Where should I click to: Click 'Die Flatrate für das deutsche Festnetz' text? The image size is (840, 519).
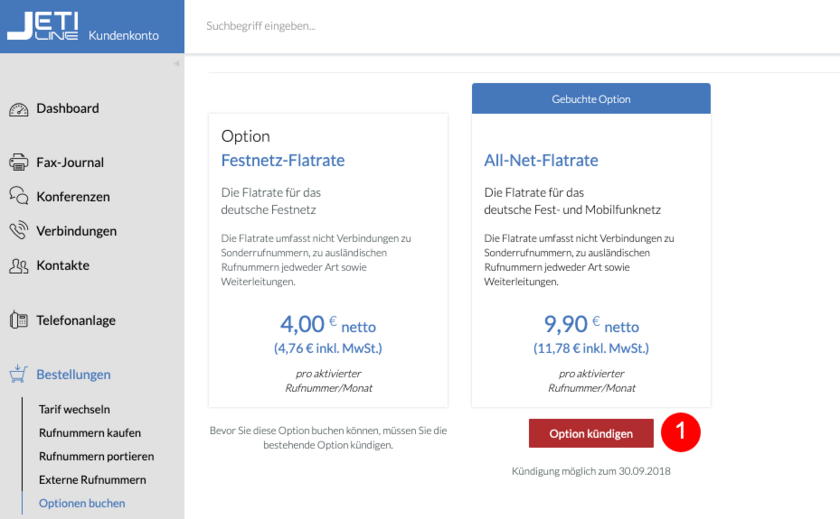(x=271, y=201)
